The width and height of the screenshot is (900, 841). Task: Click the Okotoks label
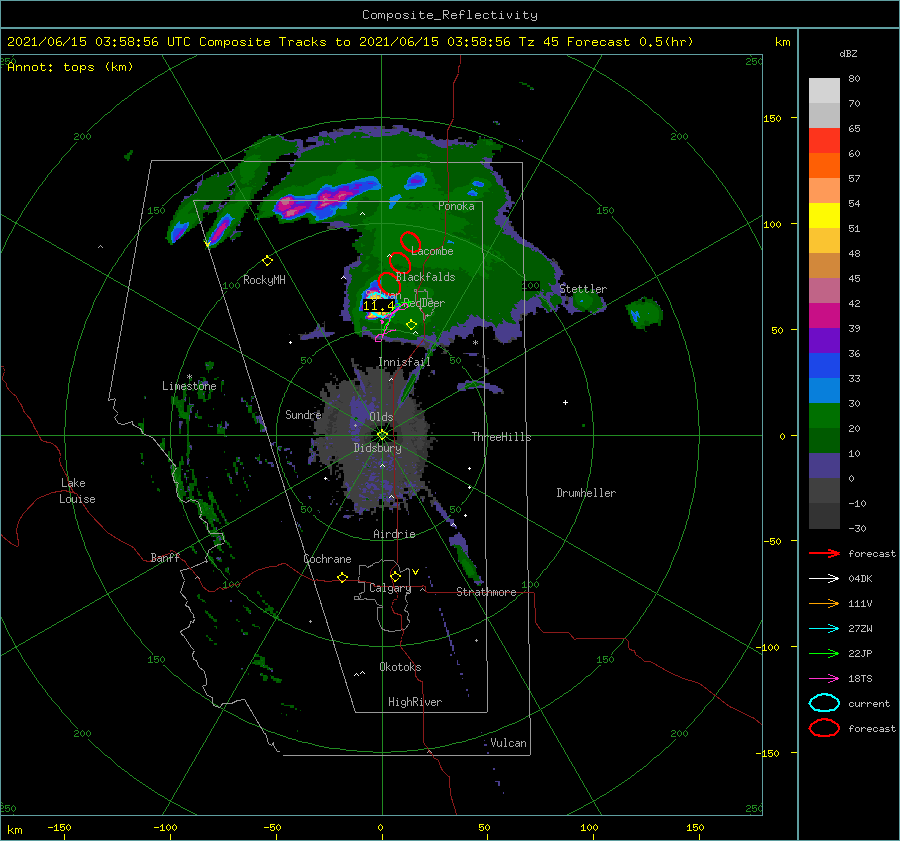coord(400,667)
